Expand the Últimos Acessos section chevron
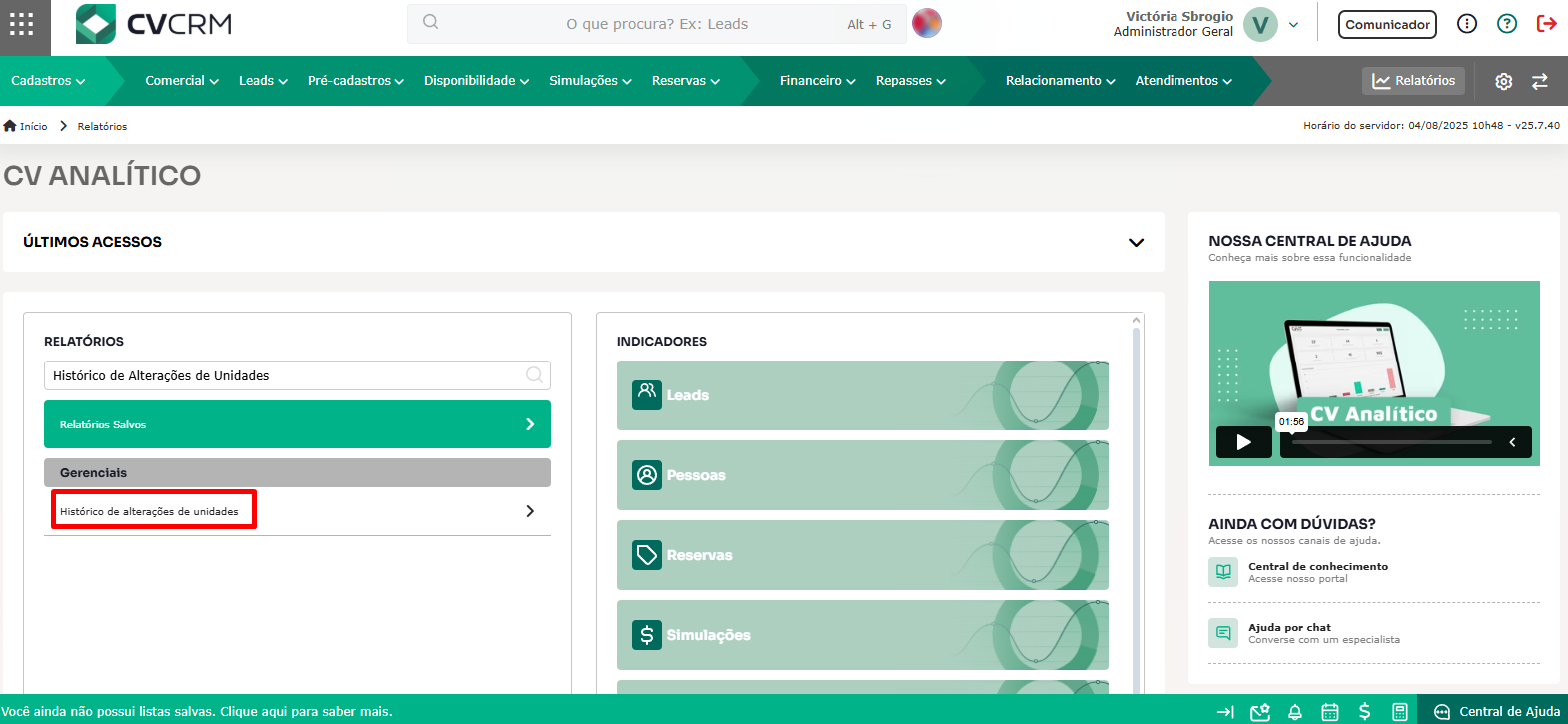Viewport: 1568px width, 724px height. click(x=1136, y=242)
